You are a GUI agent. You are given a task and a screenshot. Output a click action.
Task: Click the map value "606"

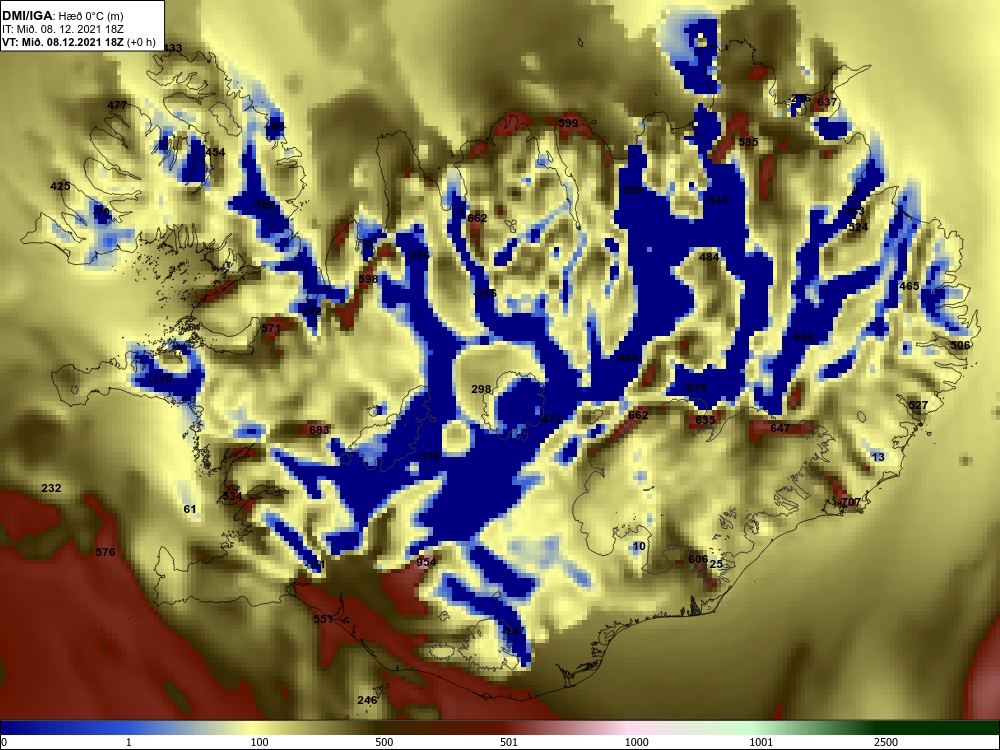pyautogui.click(x=698, y=559)
